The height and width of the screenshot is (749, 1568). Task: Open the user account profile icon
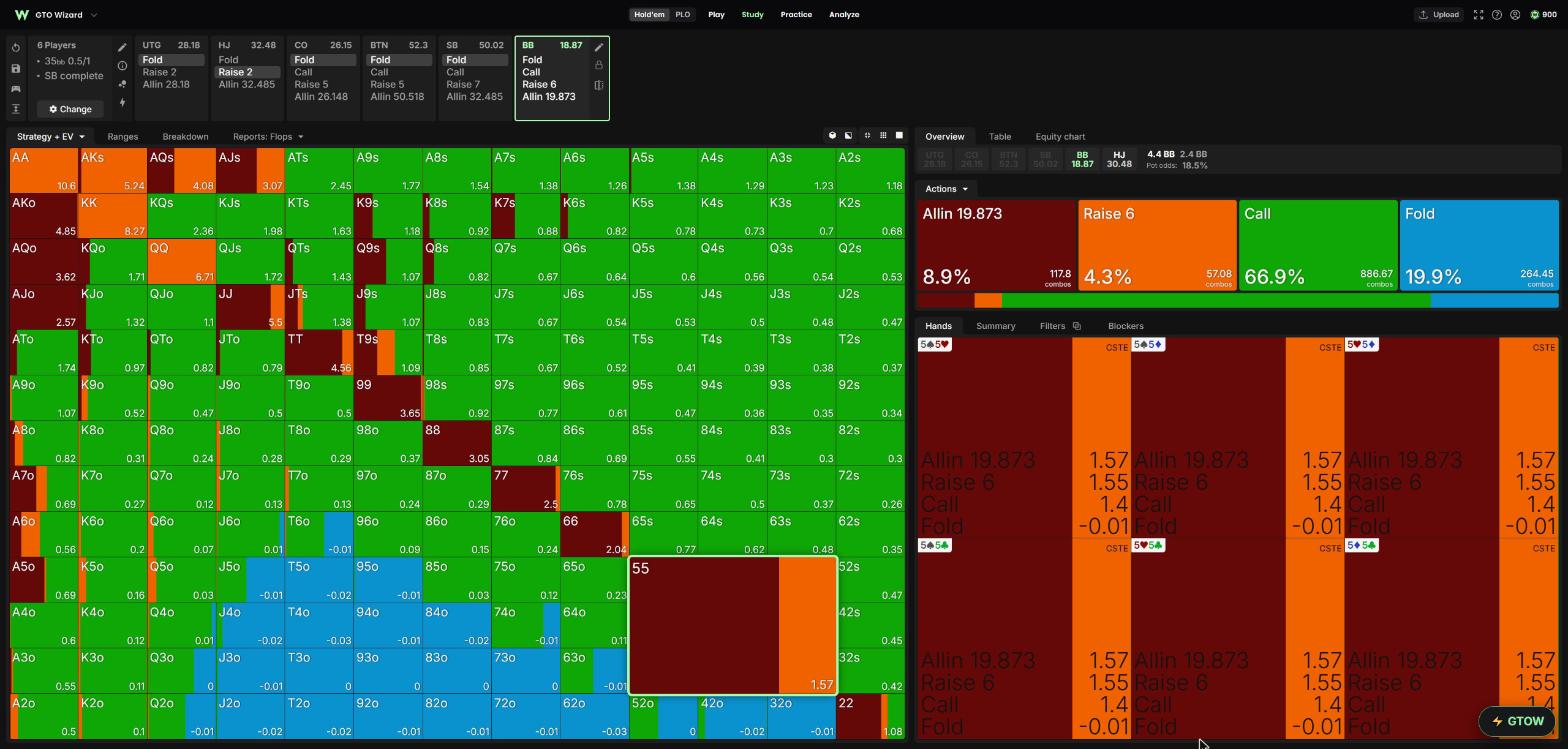coord(1515,15)
